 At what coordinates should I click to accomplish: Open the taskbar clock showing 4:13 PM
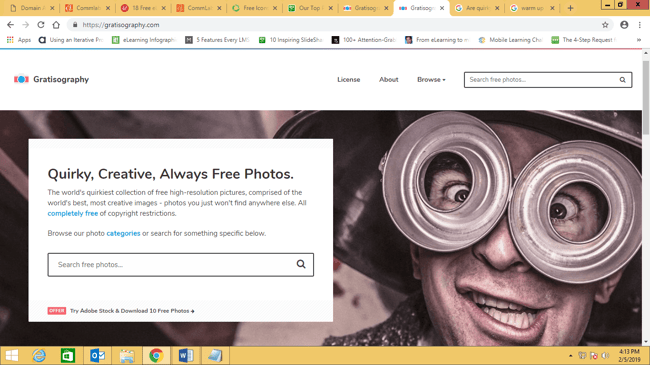629,355
